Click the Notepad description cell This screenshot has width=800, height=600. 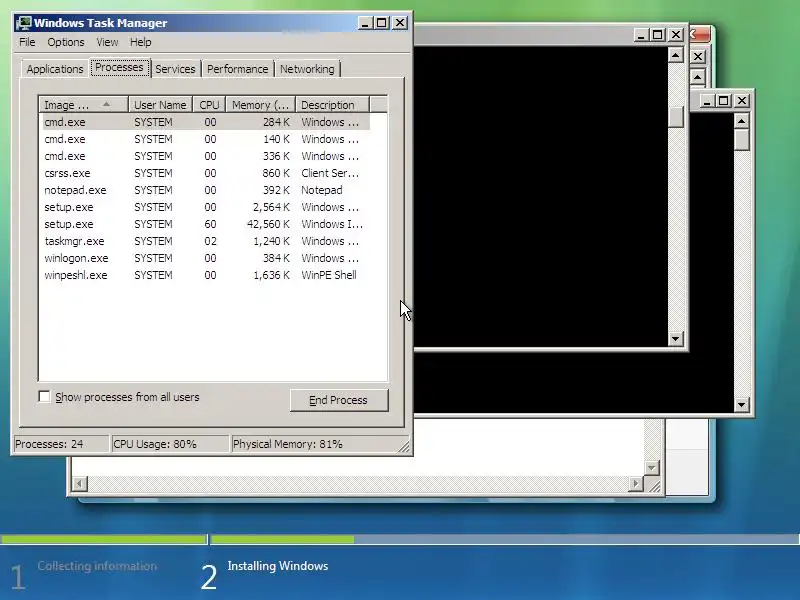321,190
